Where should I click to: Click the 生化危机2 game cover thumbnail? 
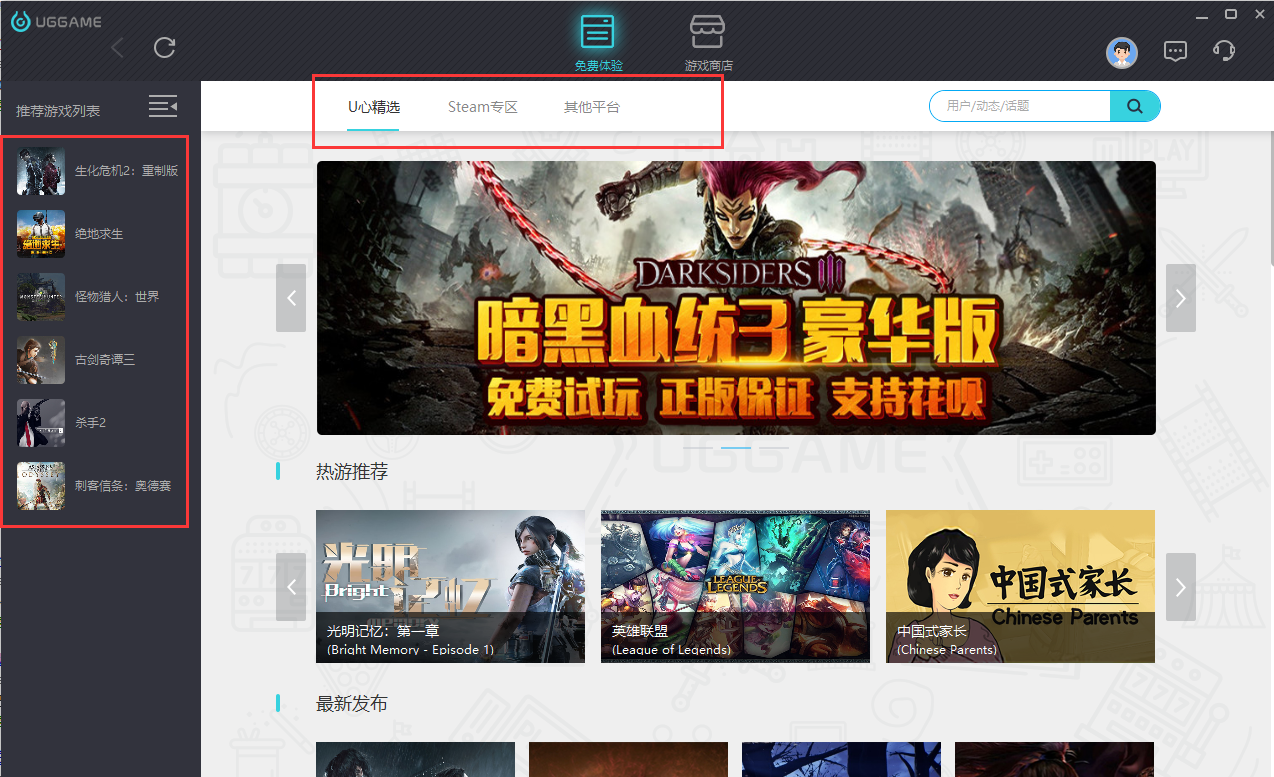coord(41,171)
